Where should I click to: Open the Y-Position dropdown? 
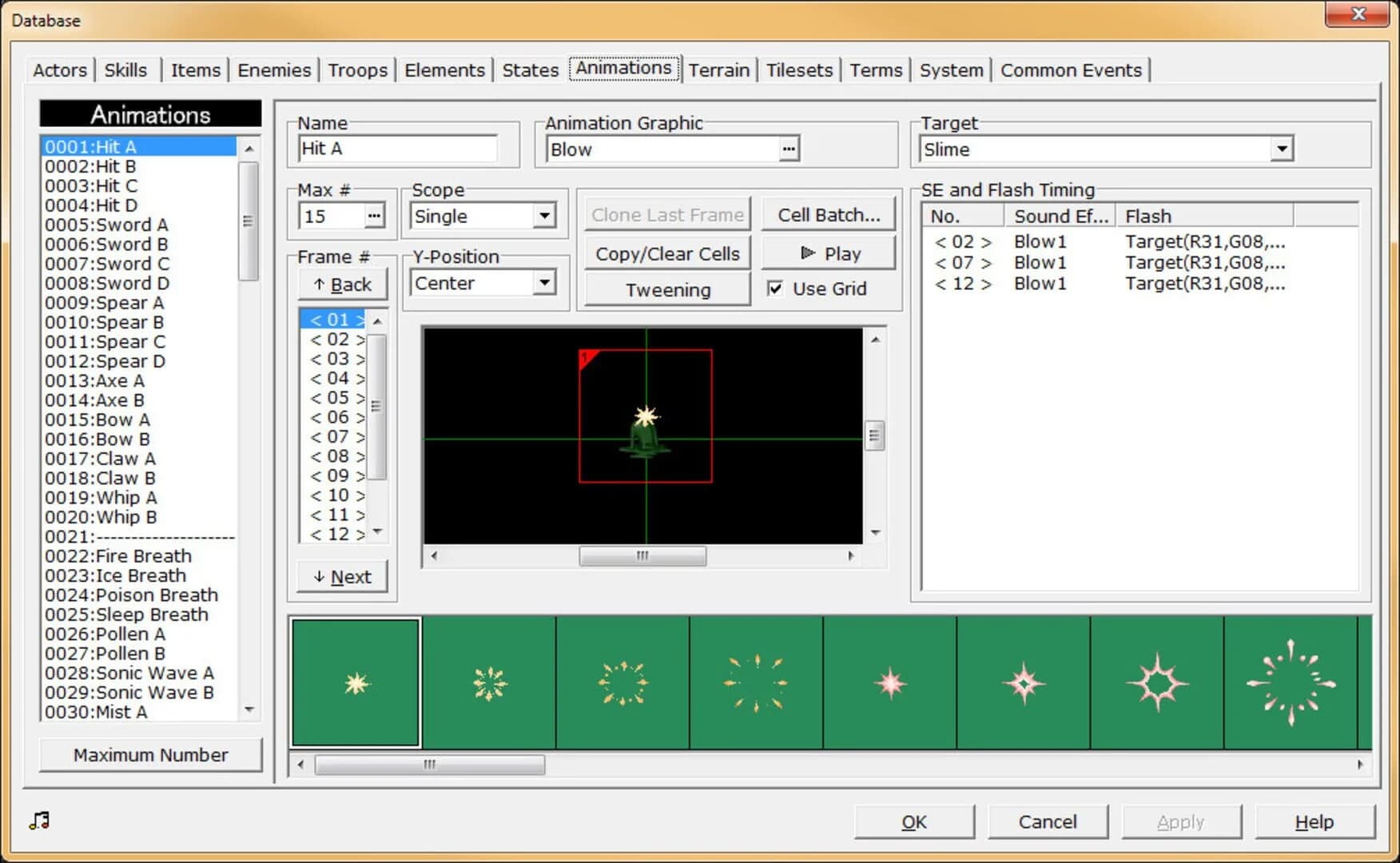click(544, 282)
